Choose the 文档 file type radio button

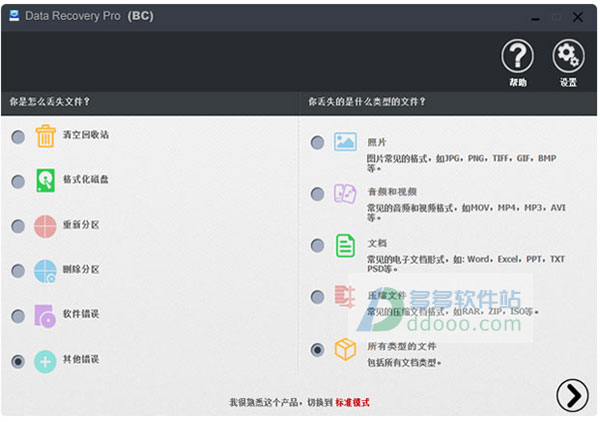point(317,245)
